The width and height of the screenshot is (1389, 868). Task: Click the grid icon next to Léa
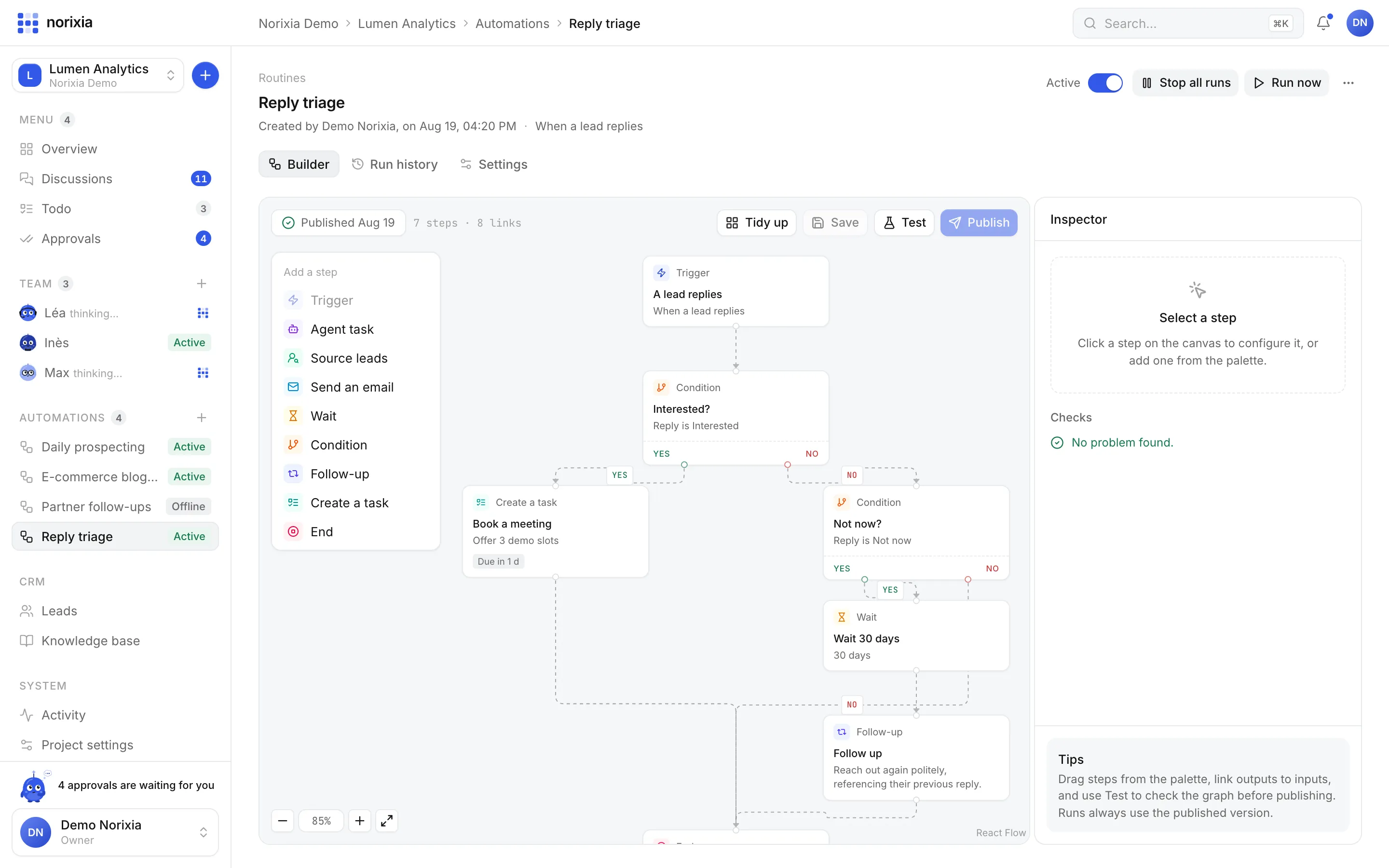click(x=203, y=313)
